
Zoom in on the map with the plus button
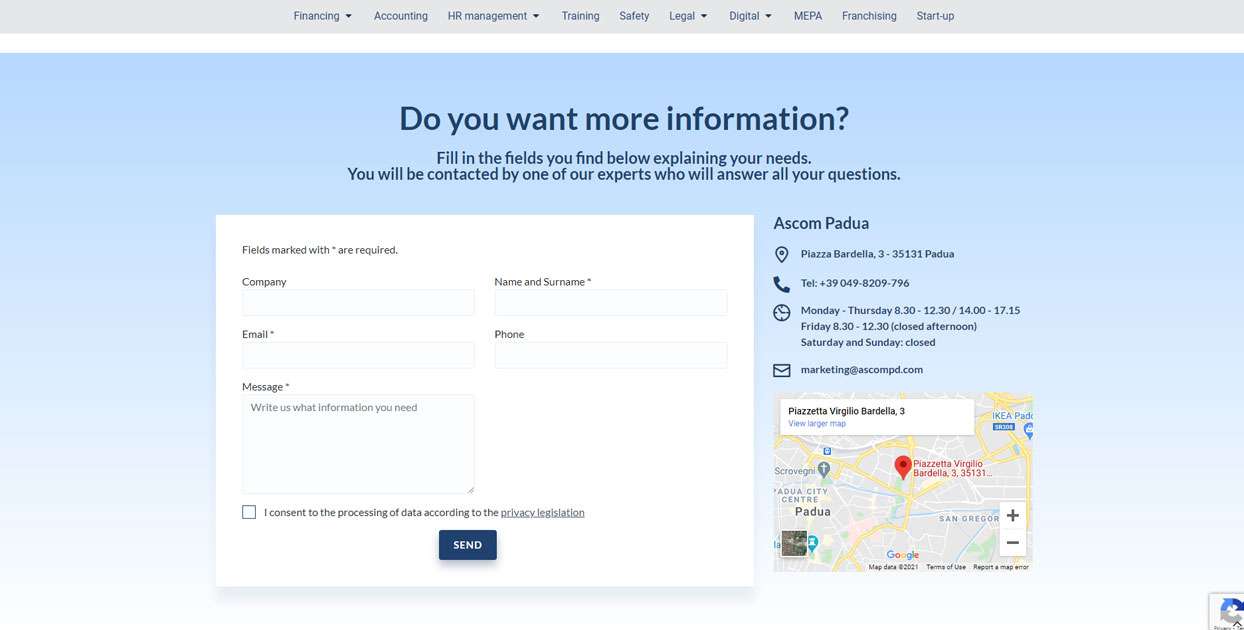(x=1012, y=516)
